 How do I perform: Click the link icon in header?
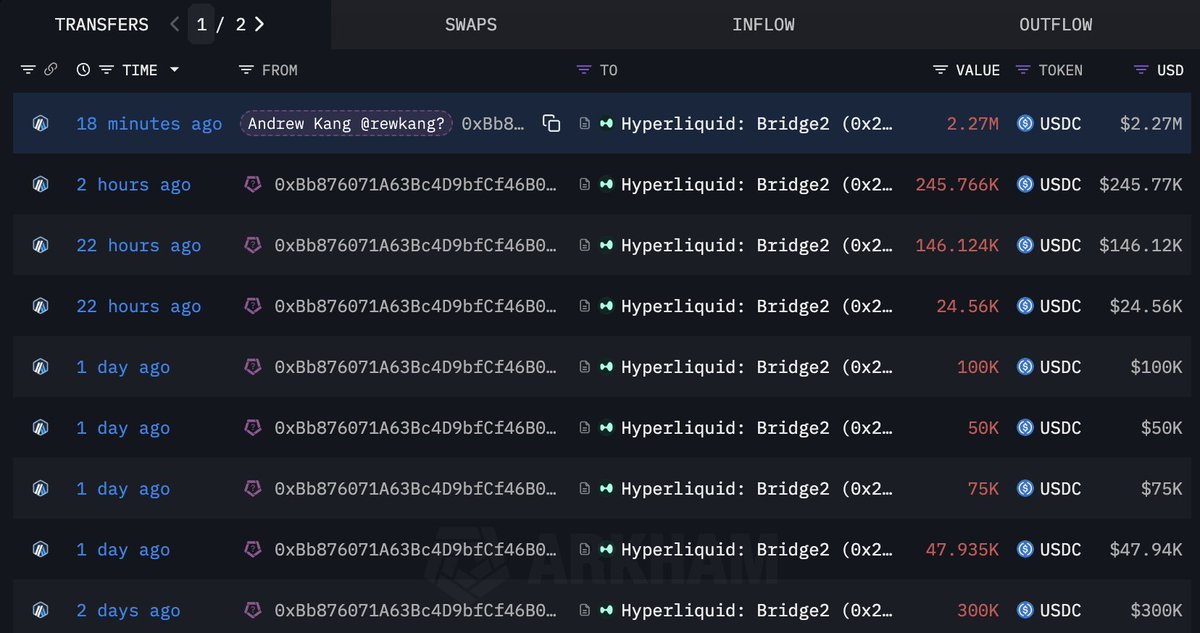[50, 70]
